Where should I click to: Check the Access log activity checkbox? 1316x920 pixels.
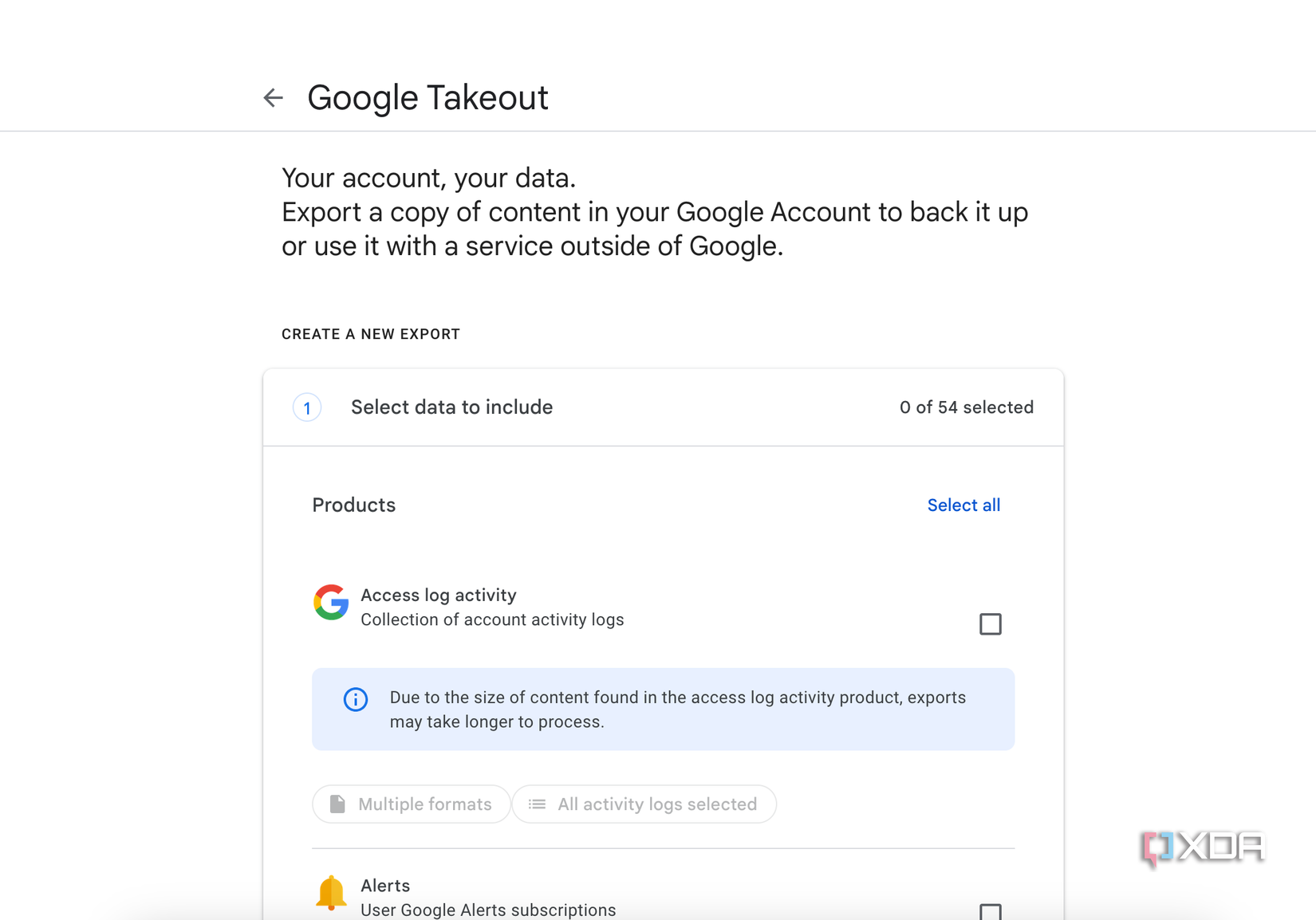991,623
